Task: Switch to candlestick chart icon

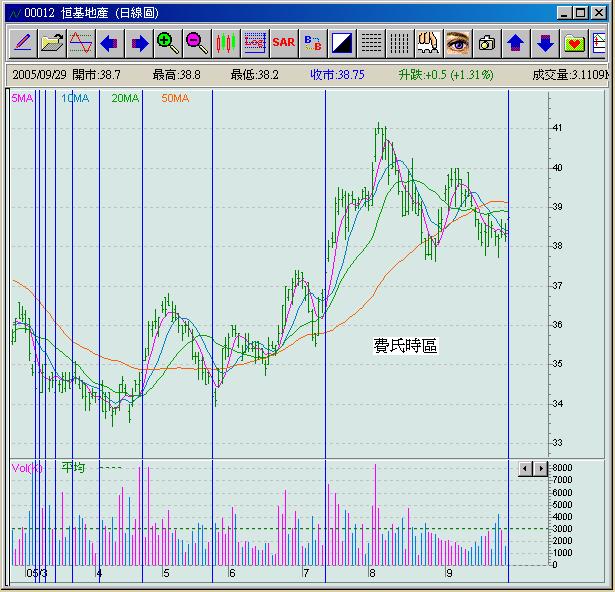Action: coord(226,43)
